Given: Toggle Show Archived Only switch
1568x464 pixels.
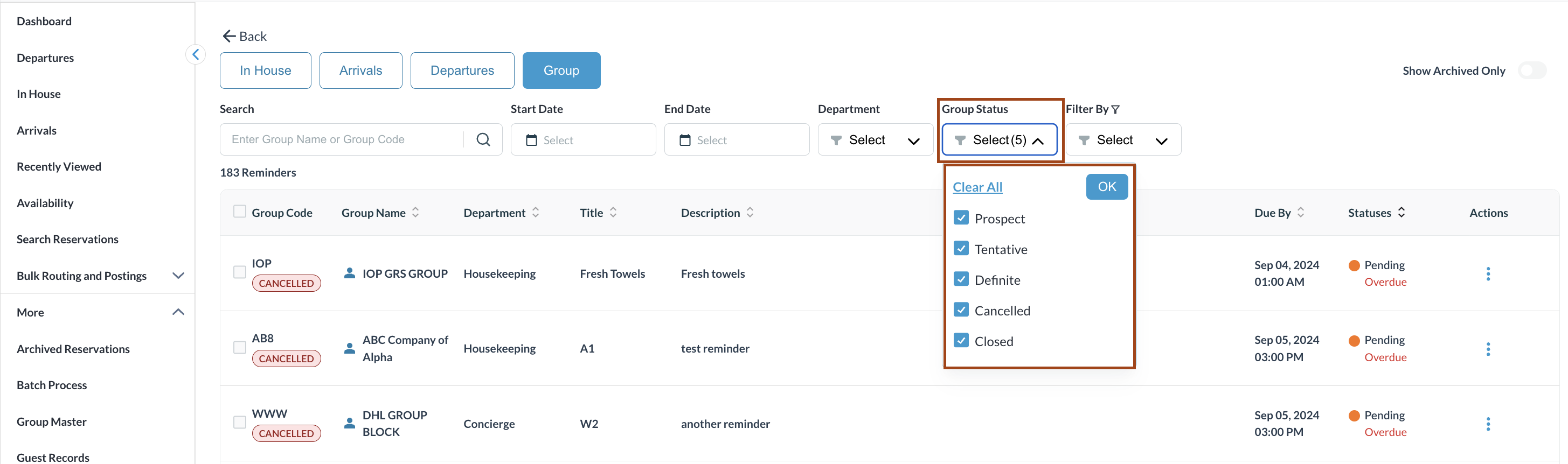Looking at the screenshot, I should [x=1531, y=71].
